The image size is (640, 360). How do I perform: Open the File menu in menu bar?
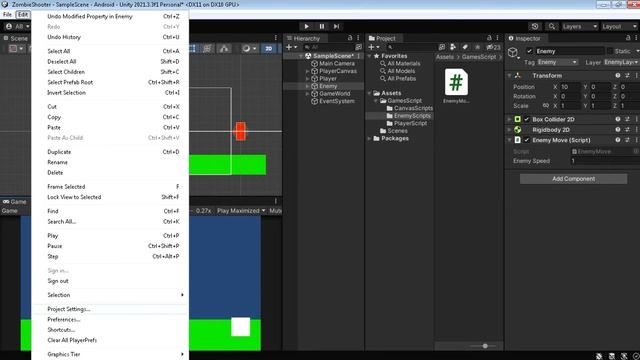coord(7,15)
